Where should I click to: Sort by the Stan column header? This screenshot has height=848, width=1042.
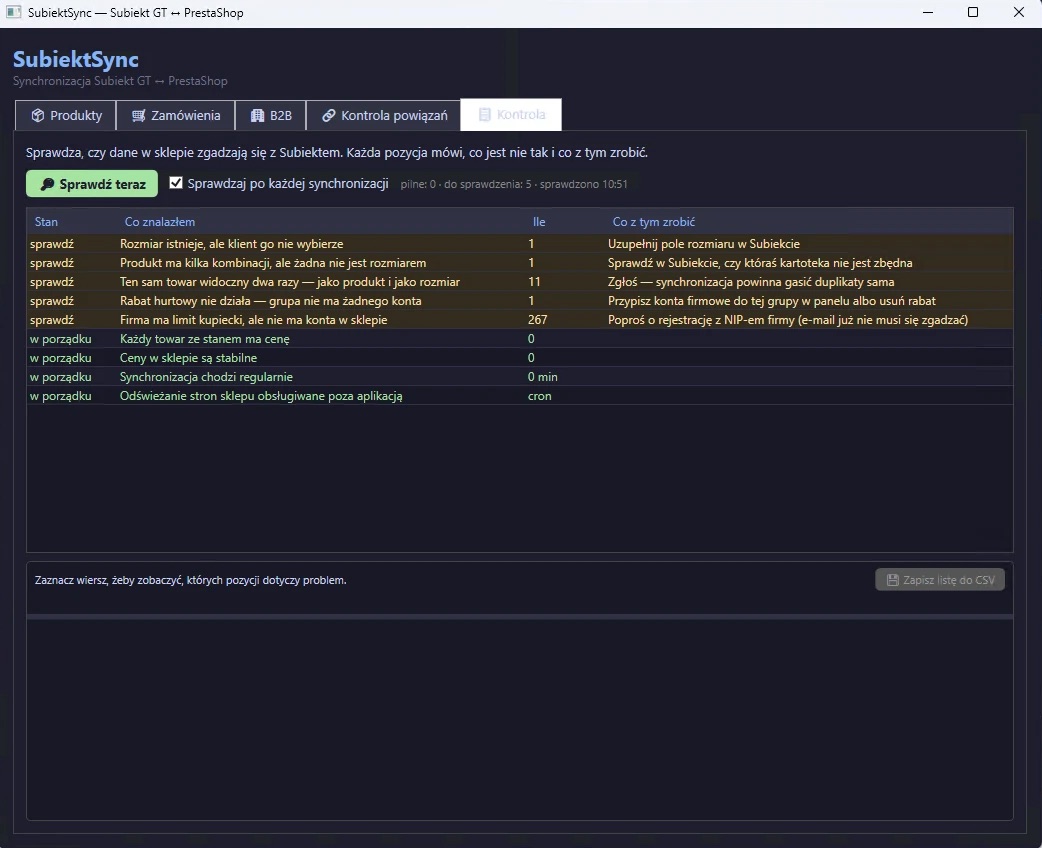click(47, 222)
